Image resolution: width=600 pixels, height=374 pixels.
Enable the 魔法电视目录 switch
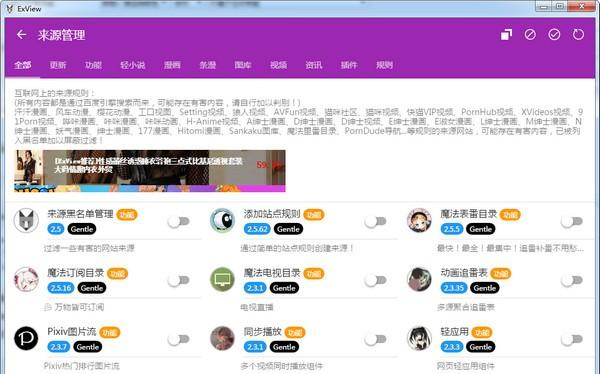coord(375,280)
